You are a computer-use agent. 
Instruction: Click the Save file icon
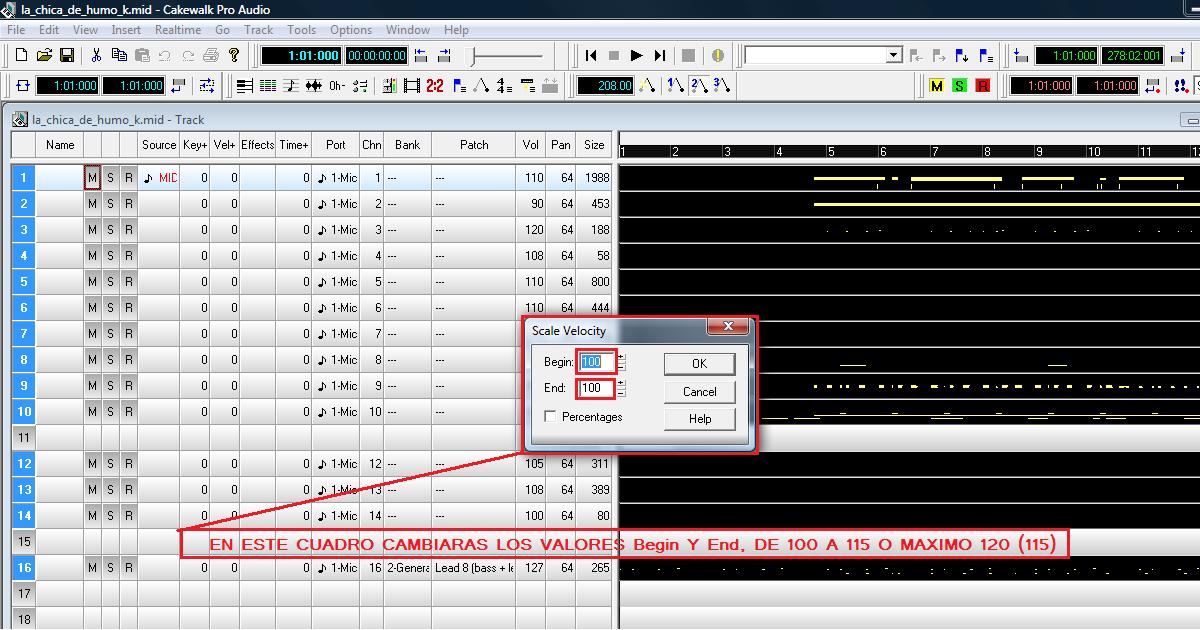[67, 56]
